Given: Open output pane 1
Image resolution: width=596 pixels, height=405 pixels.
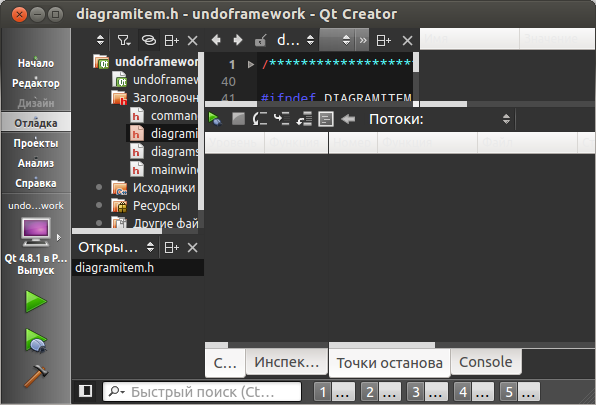Looking at the screenshot, I should (334, 392).
